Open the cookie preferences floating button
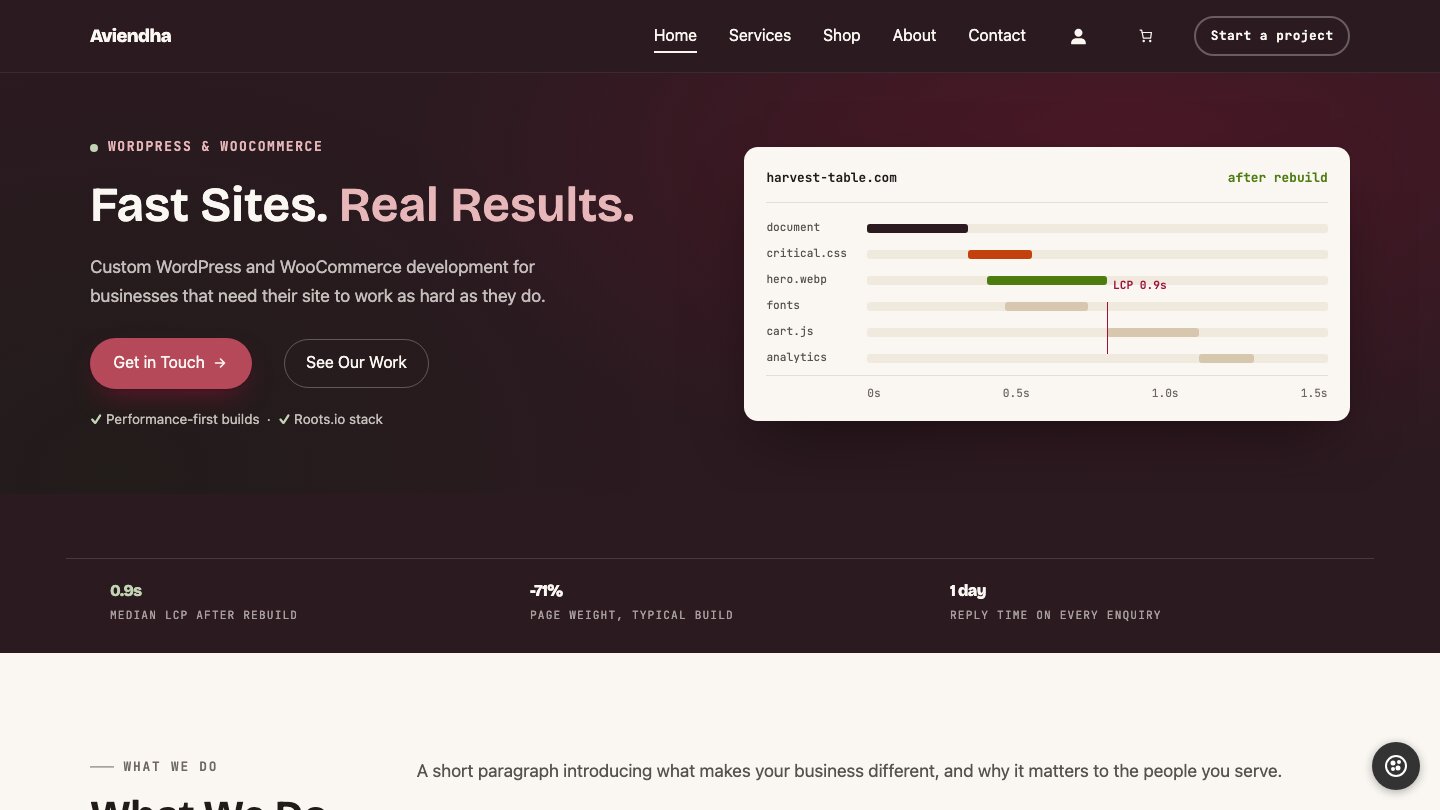This screenshot has height=810, width=1440. coord(1396,766)
